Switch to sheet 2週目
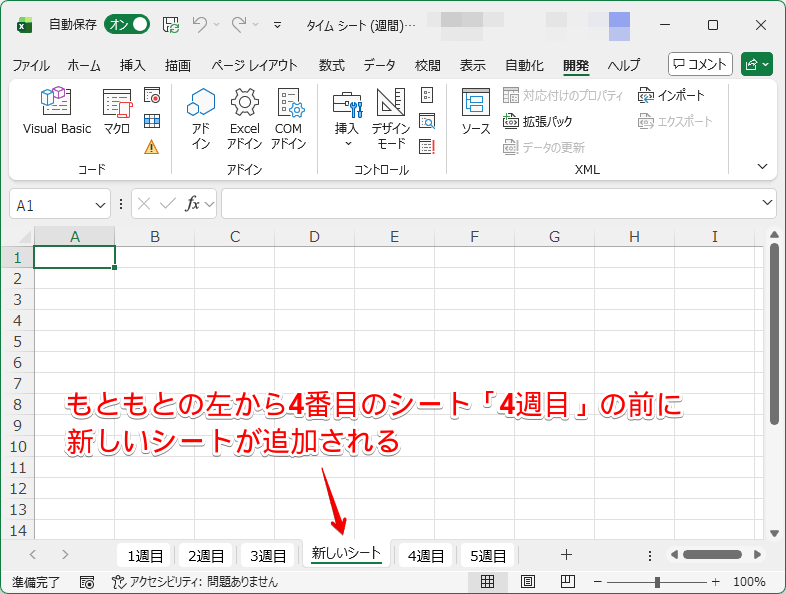The width and height of the screenshot is (786, 594). (206, 555)
